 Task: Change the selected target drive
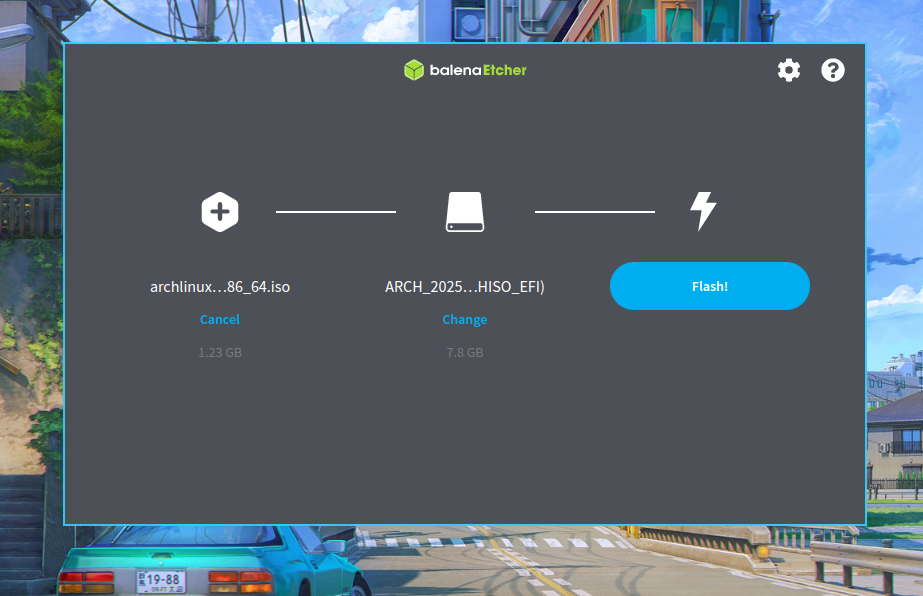[465, 320]
